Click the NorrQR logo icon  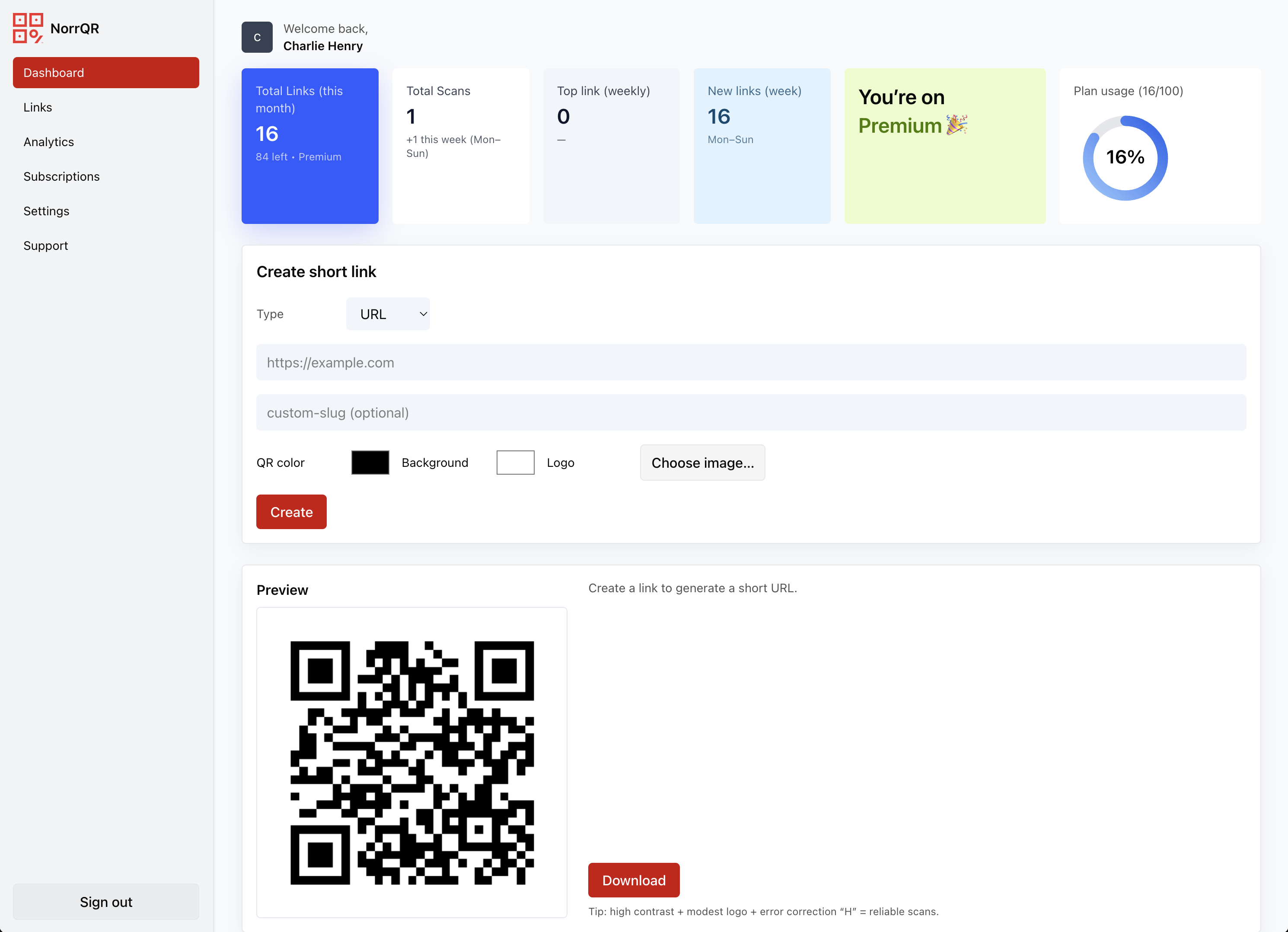(x=28, y=28)
